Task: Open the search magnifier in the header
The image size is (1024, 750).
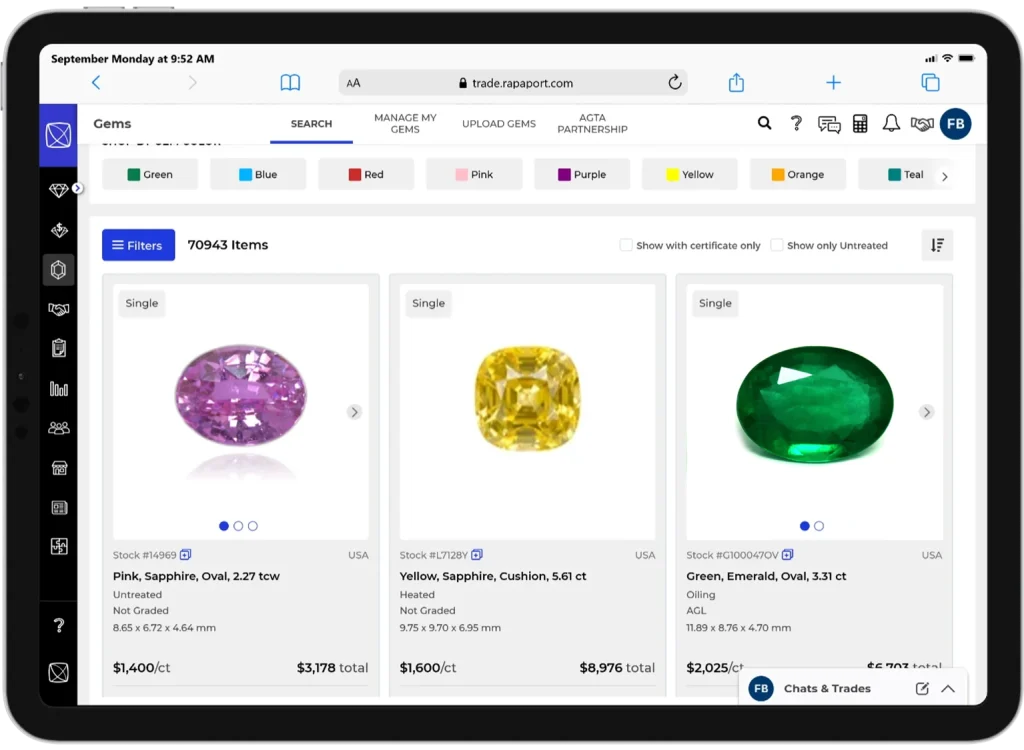Action: [764, 123]
